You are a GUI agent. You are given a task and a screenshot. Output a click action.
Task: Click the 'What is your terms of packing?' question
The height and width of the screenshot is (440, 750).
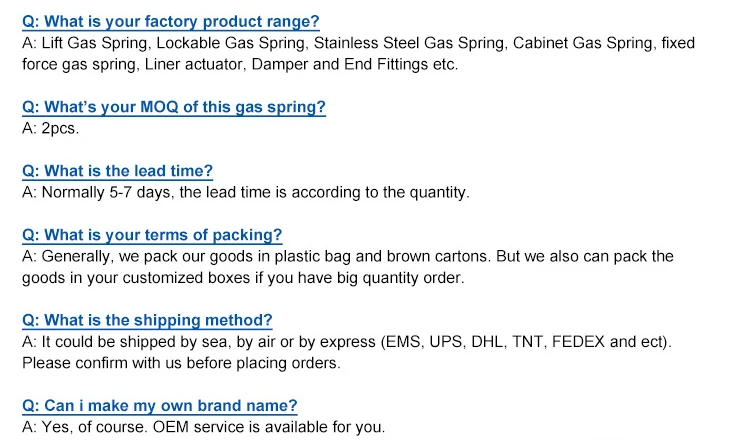[x=152, y=235]
